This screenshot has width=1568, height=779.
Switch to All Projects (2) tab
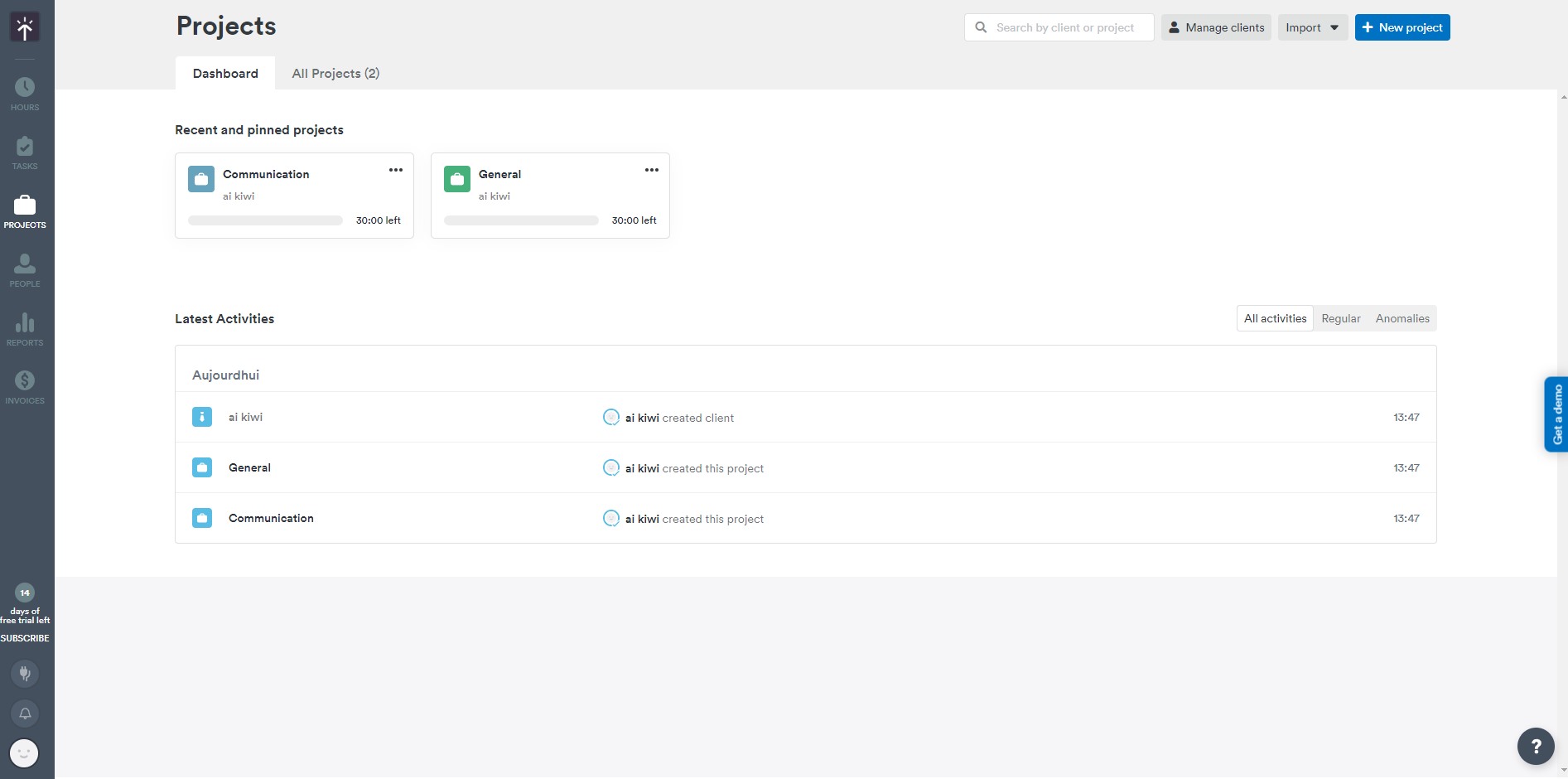tap(335, 73)
